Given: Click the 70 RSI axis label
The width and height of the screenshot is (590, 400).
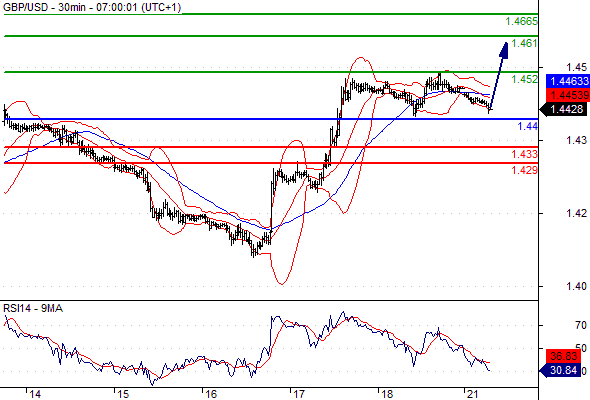Looking at the screenshot, I should (x=581, y=325).
